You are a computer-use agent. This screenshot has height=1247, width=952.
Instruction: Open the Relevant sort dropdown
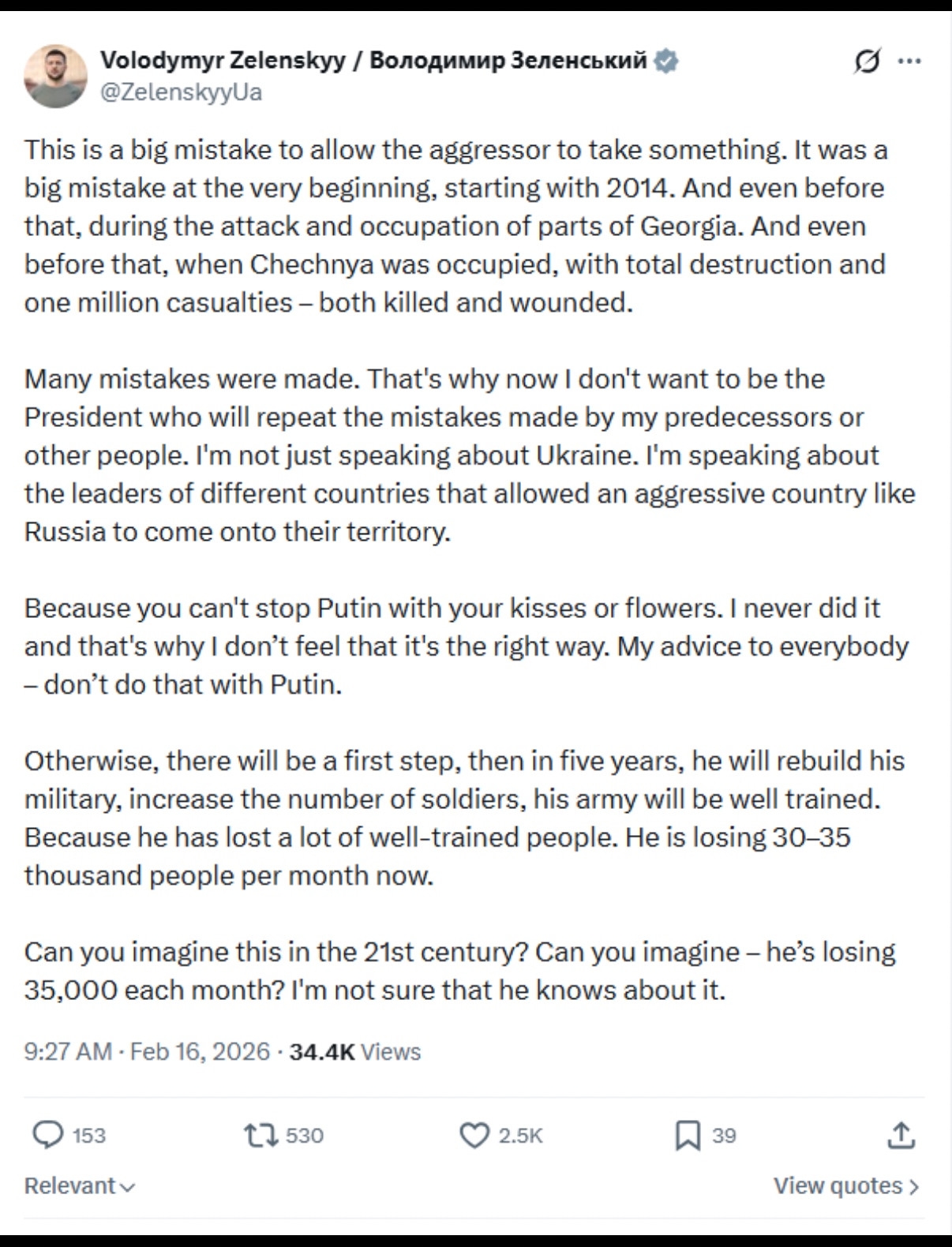coord(79,1185)
